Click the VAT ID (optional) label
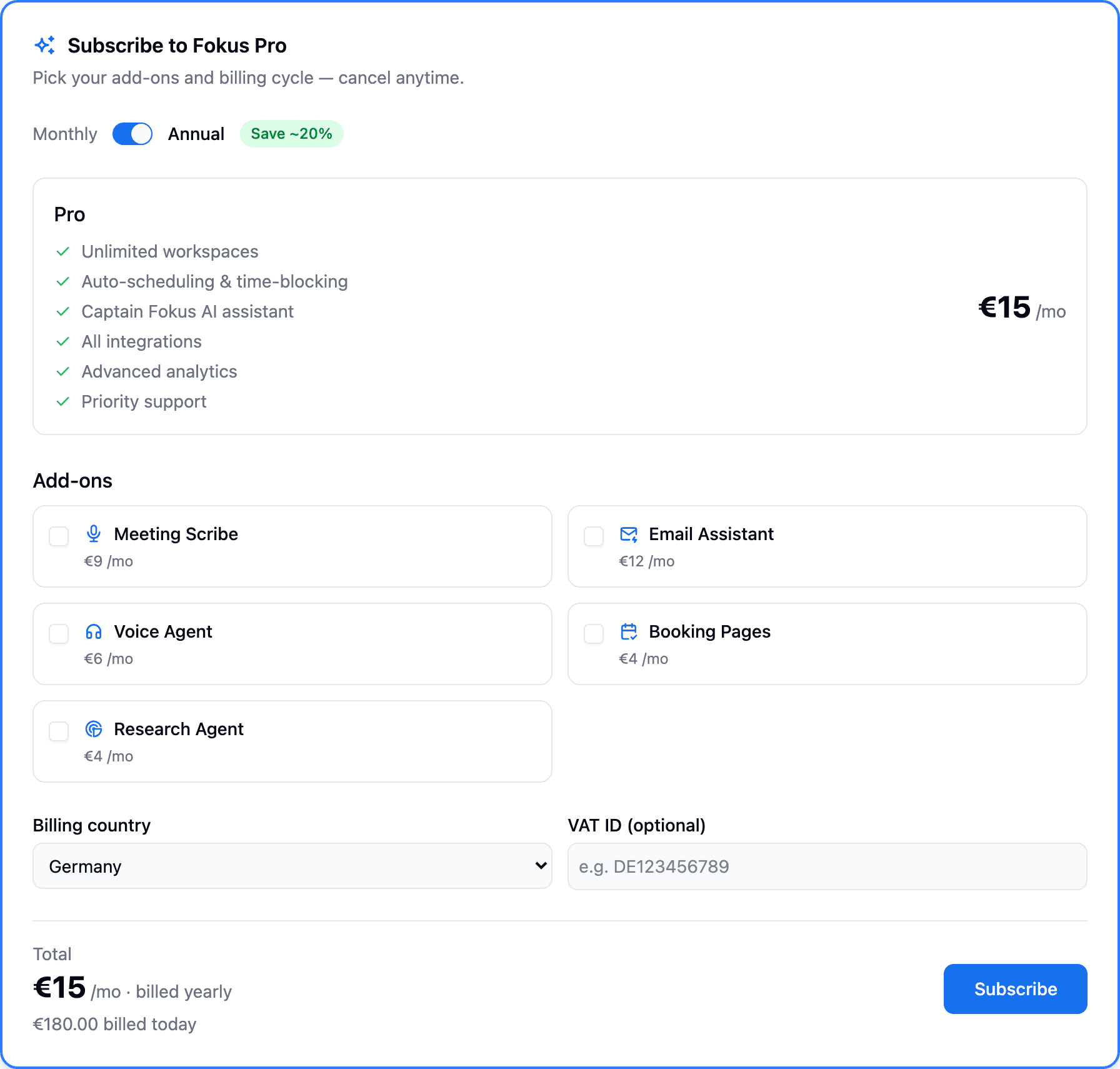This screenshot has width=1120, height=1069. 637,825
